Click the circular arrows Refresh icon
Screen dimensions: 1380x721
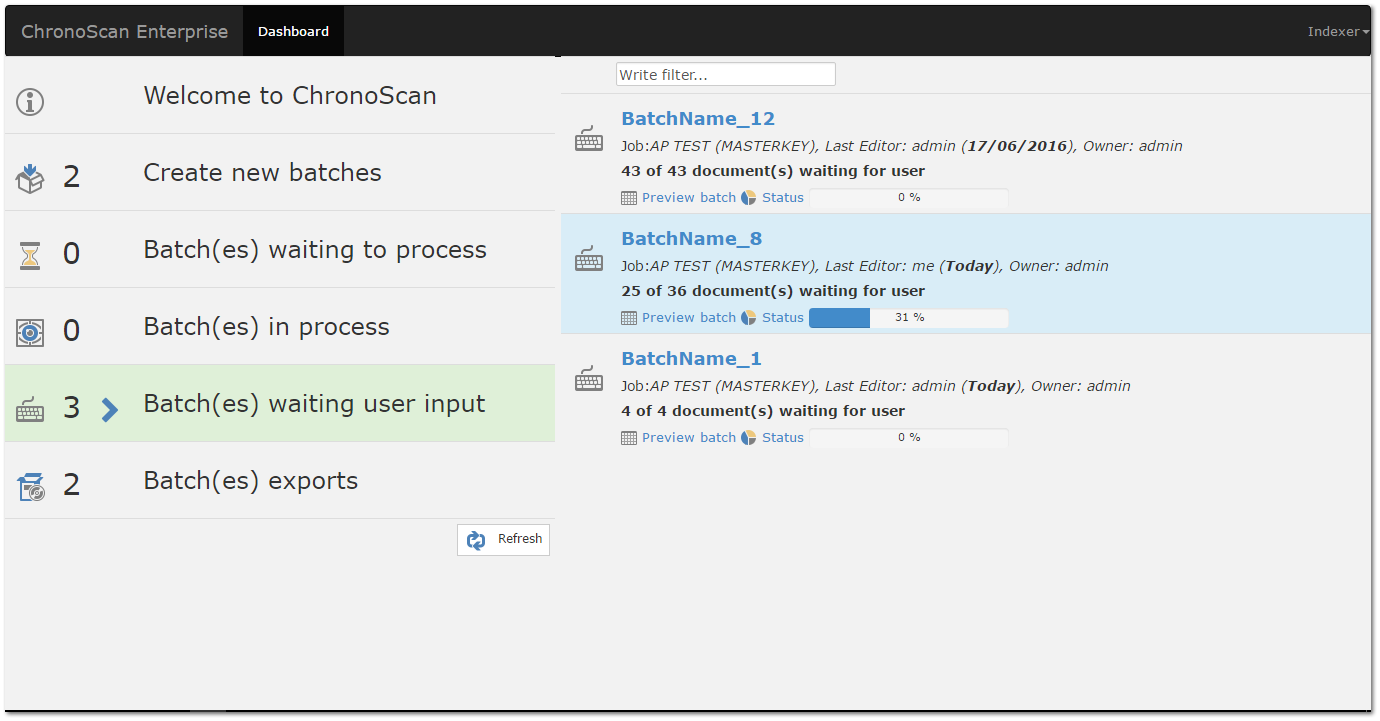(x=476, y=540)
